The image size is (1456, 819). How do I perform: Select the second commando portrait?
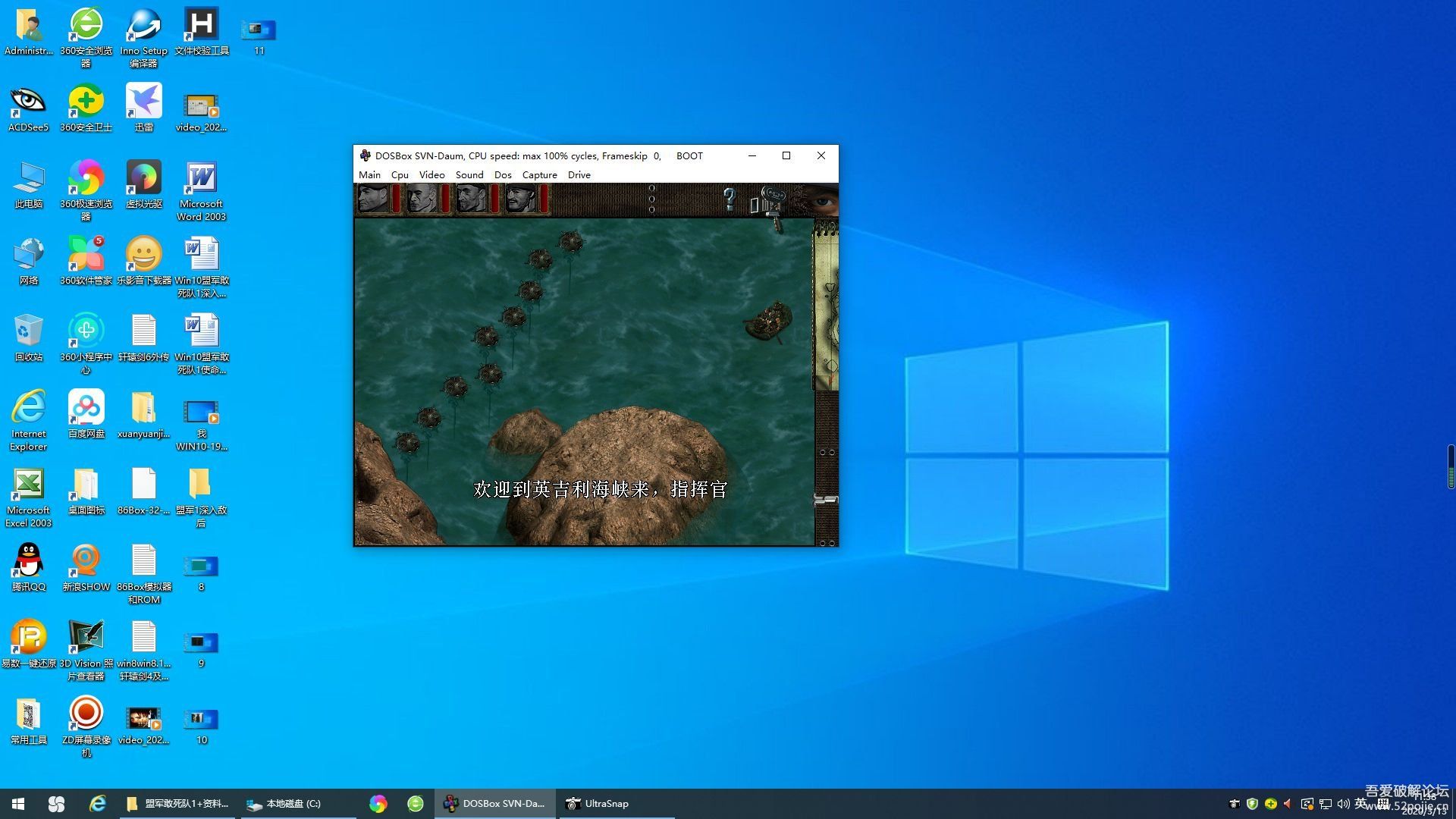click(422, 199)
